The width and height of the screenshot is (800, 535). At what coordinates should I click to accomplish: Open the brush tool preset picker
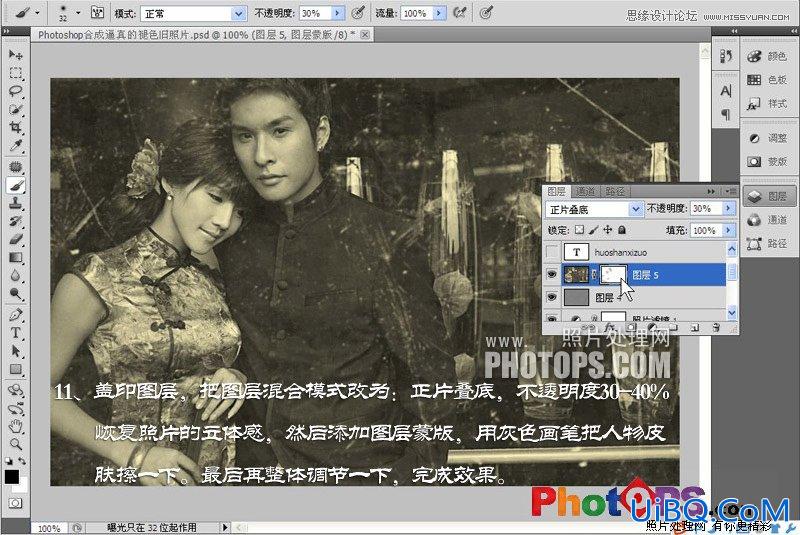point(27,13)
